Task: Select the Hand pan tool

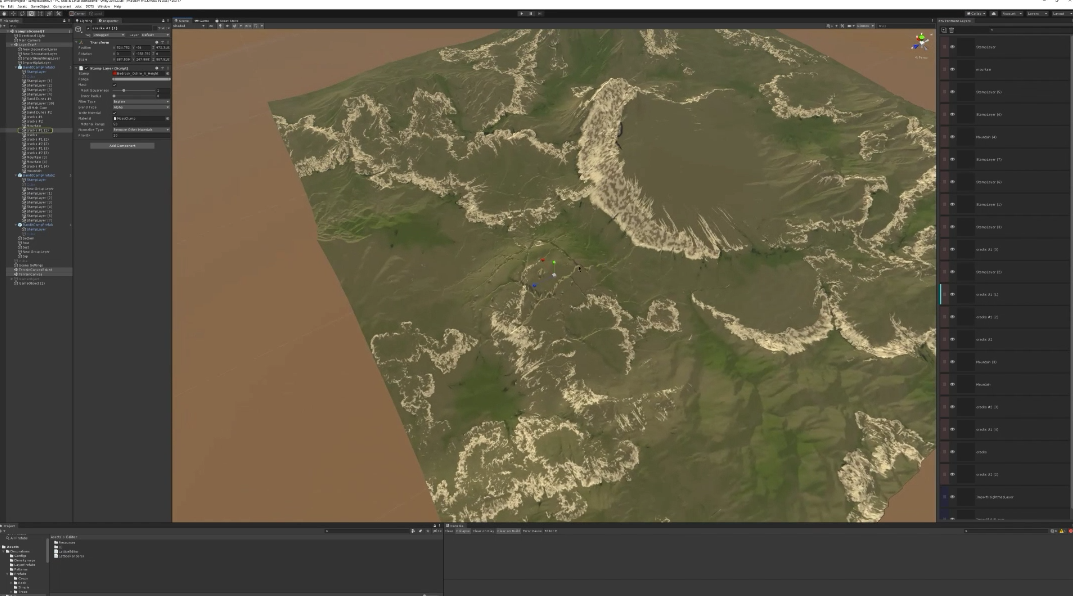Action: point(6,14)
